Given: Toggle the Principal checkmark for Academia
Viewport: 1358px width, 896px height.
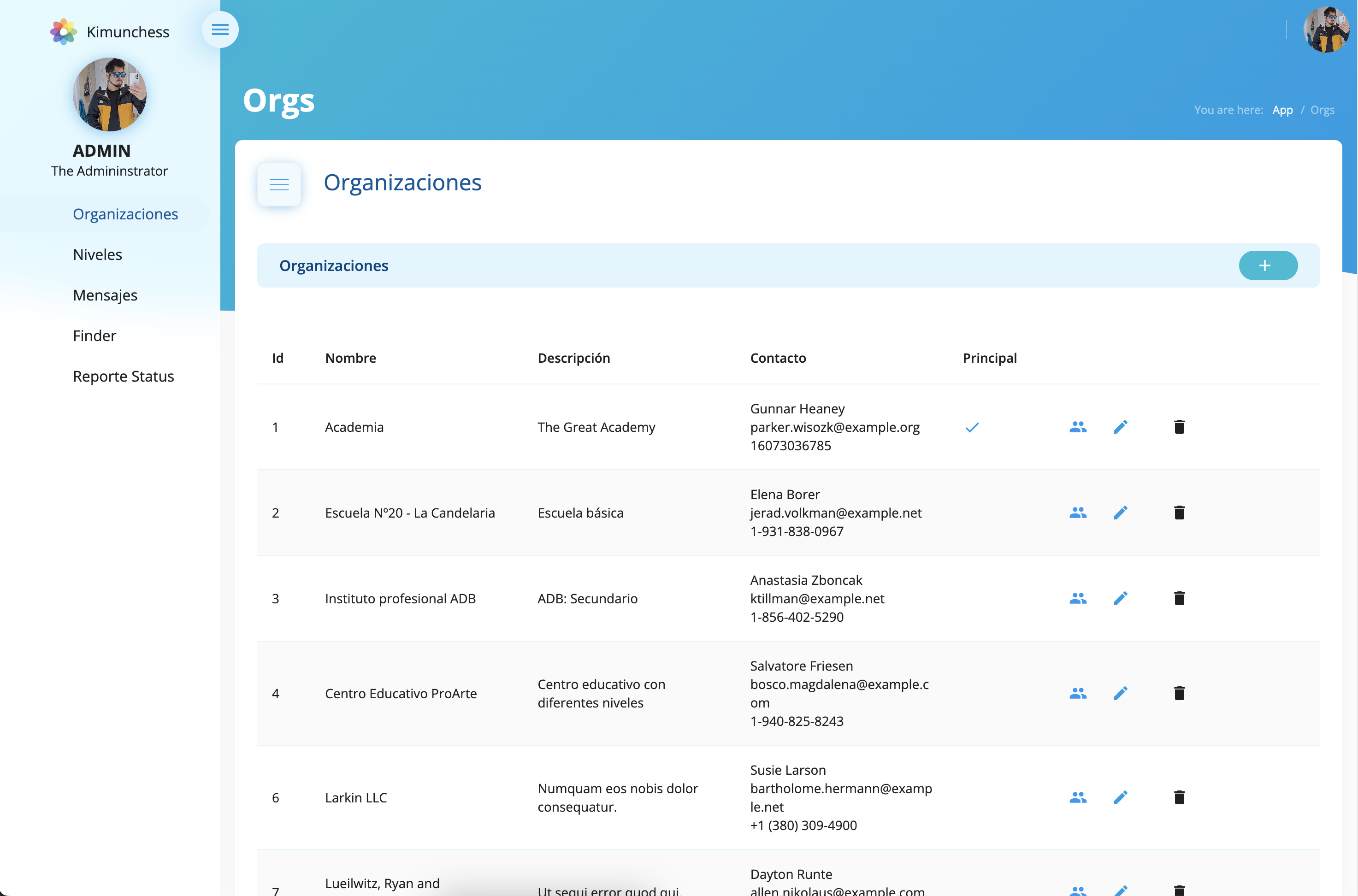Looking at the screenshot, I should [x=972, y=427].
